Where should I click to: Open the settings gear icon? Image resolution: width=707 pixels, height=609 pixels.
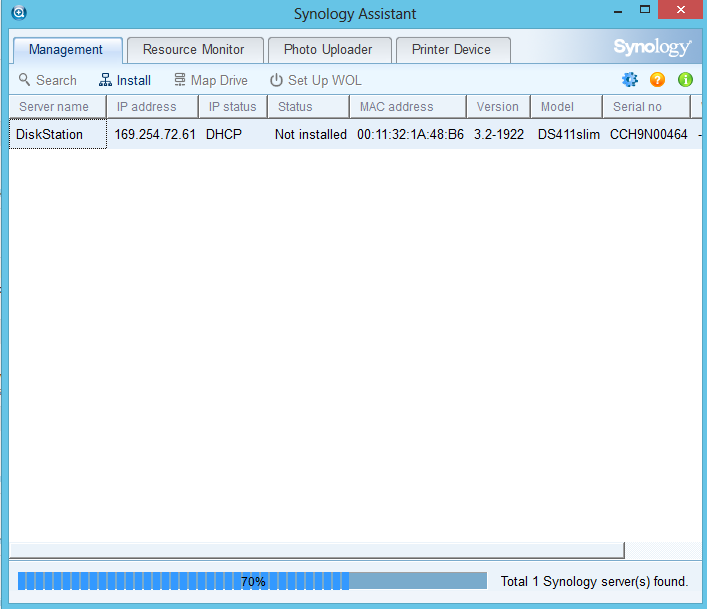point(629,80)
